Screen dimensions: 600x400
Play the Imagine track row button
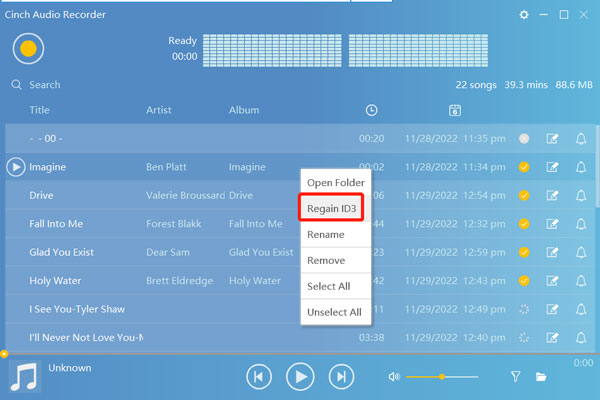(x=16, y=167)
